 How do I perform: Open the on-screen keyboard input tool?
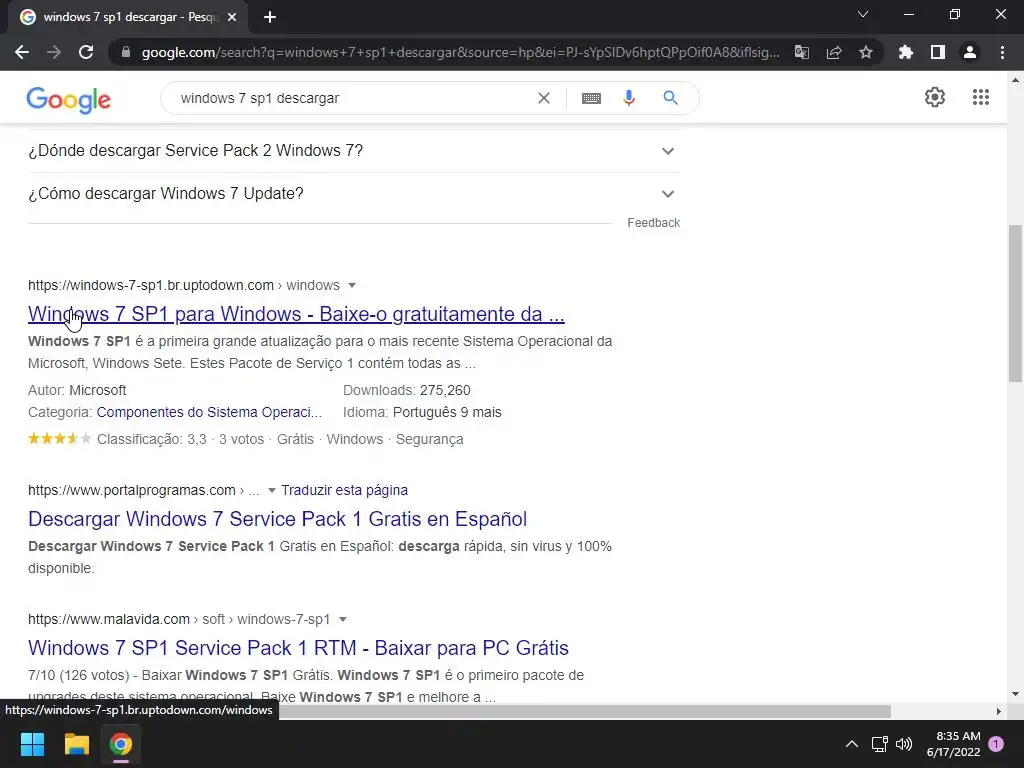591,98
